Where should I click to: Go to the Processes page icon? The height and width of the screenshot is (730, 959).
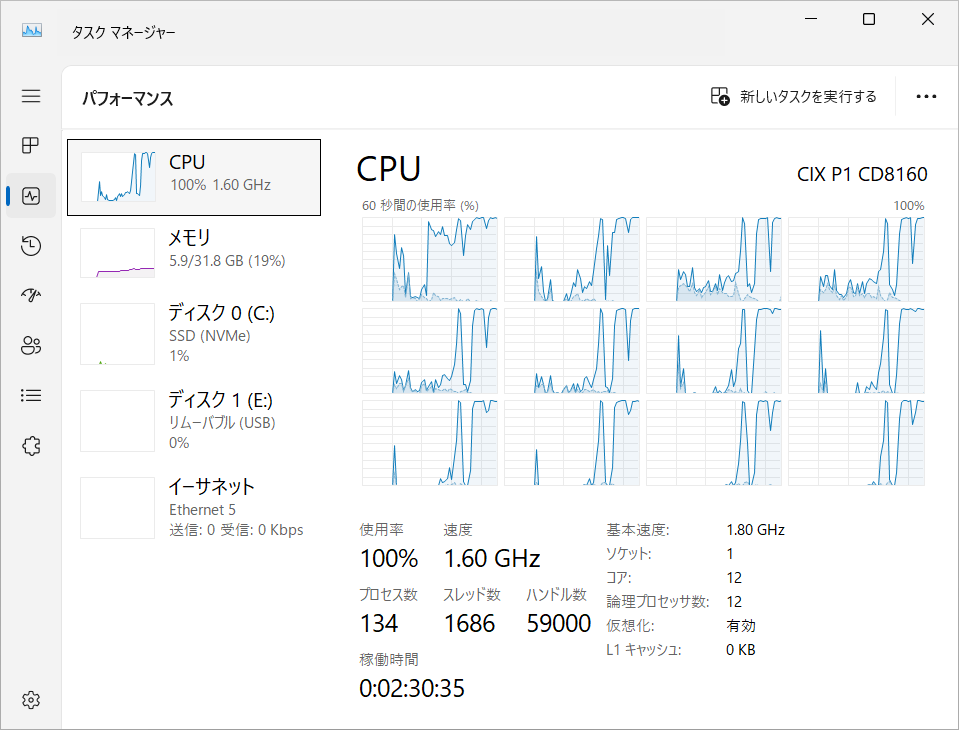coord(31,146)
